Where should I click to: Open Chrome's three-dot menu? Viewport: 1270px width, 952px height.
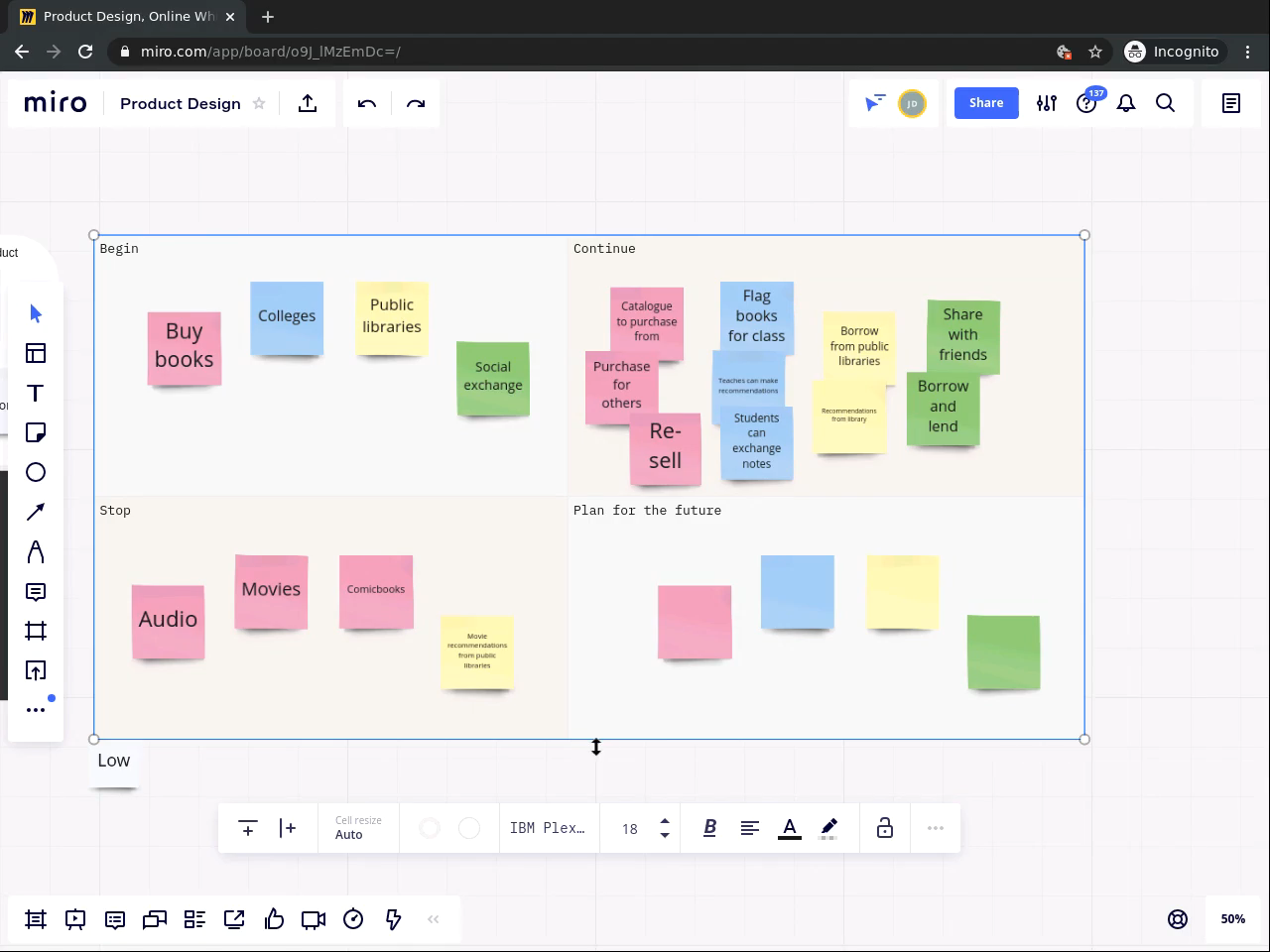click(x=1248, y=52)
